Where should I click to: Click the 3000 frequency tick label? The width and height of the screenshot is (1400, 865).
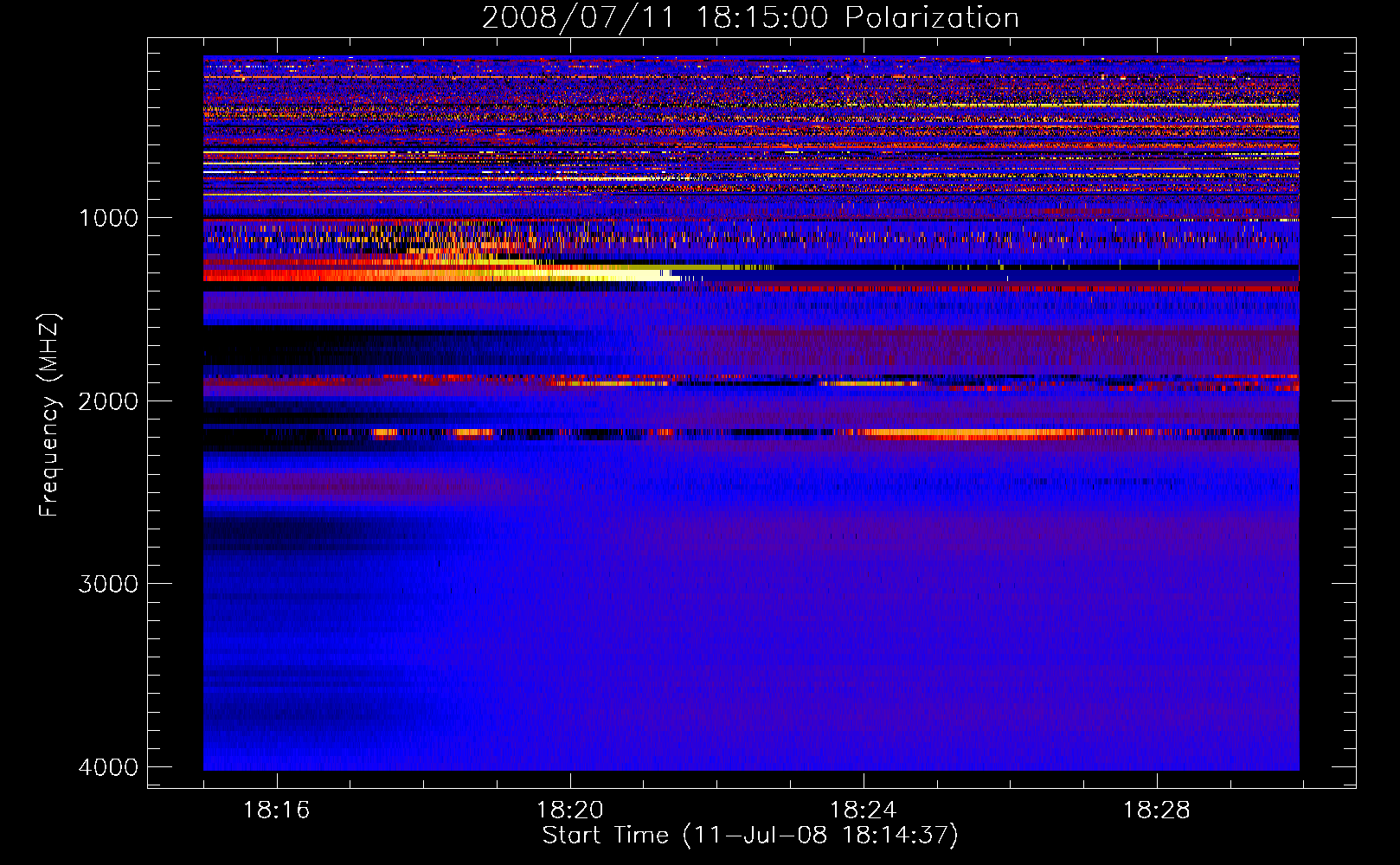click(108, 584)
